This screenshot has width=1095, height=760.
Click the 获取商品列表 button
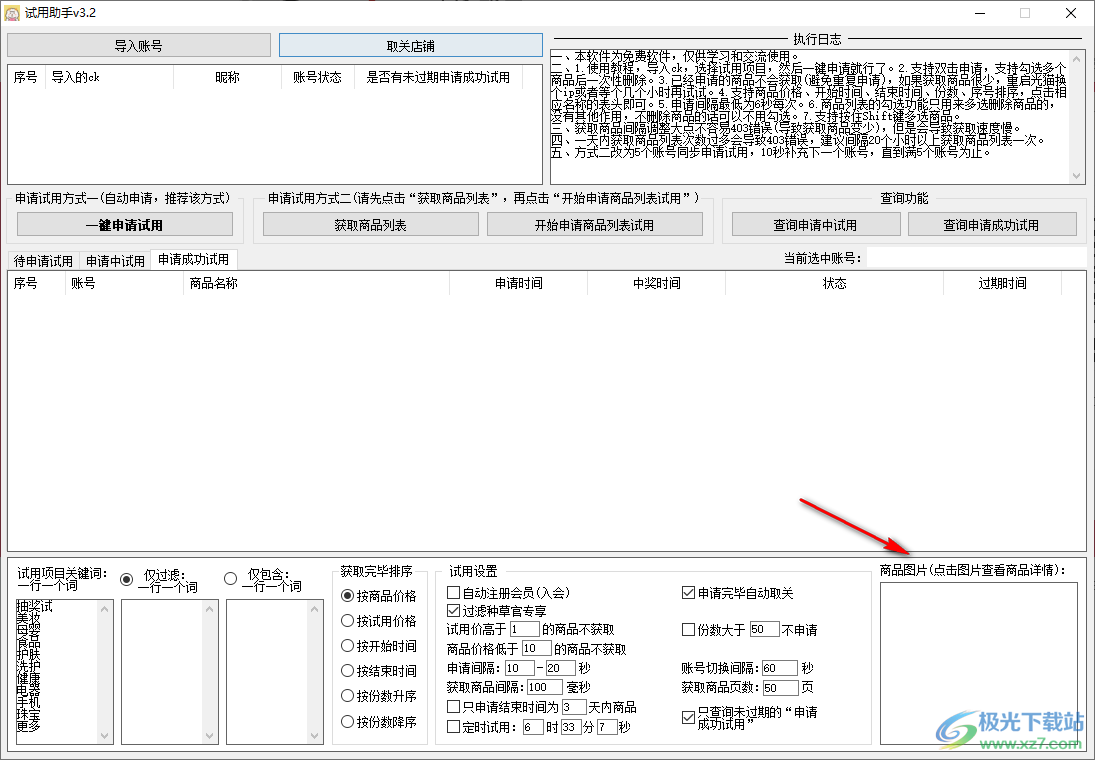(x=371, y=225)
